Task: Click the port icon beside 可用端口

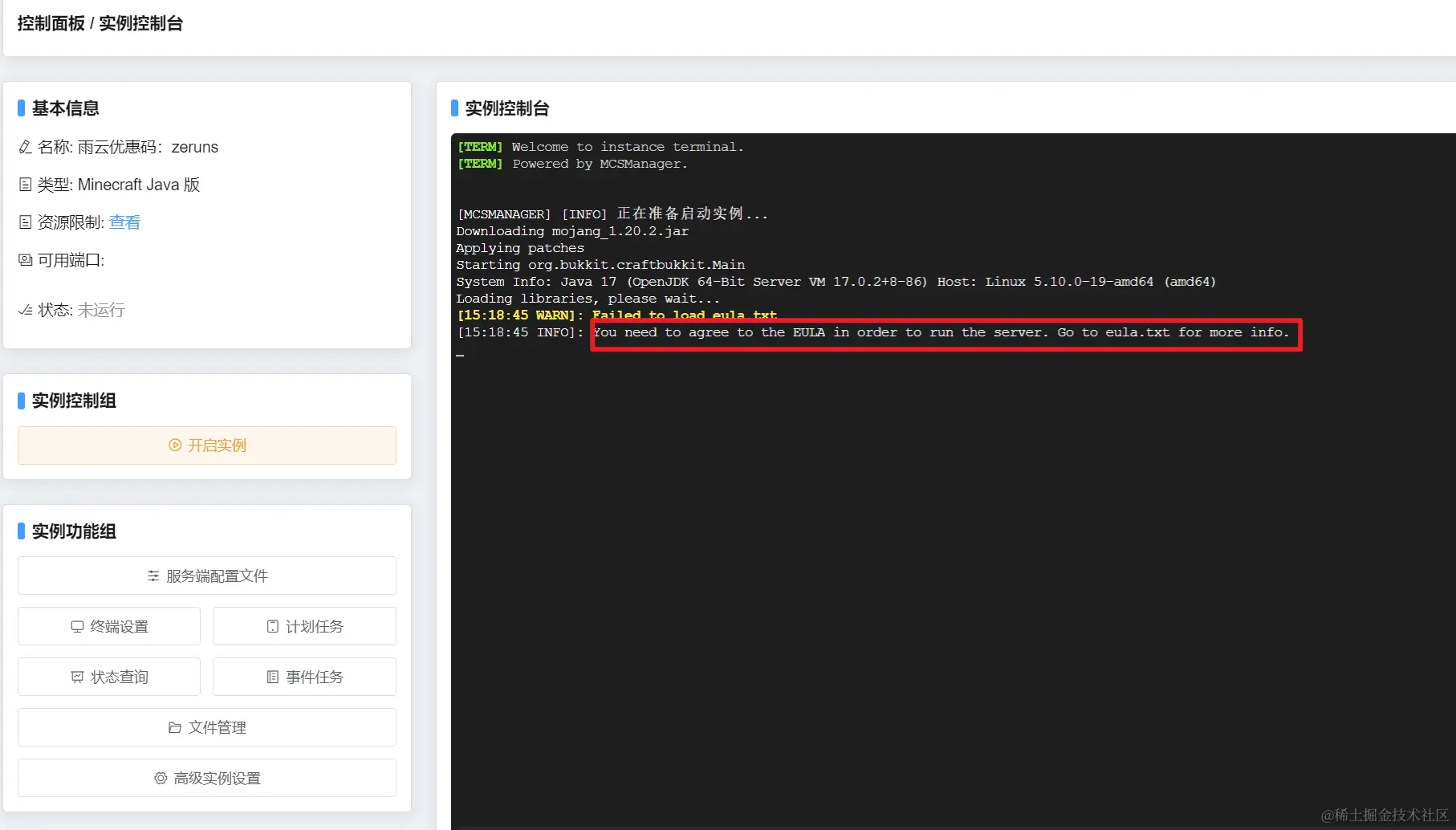Action: [25, 260]
